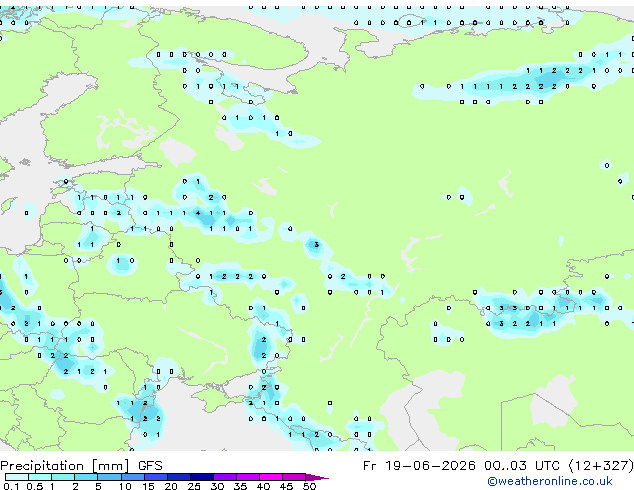Select the 30–35 mm purple legend segment
The height and width of the screenshot is (490, 634).
(225, 477)
